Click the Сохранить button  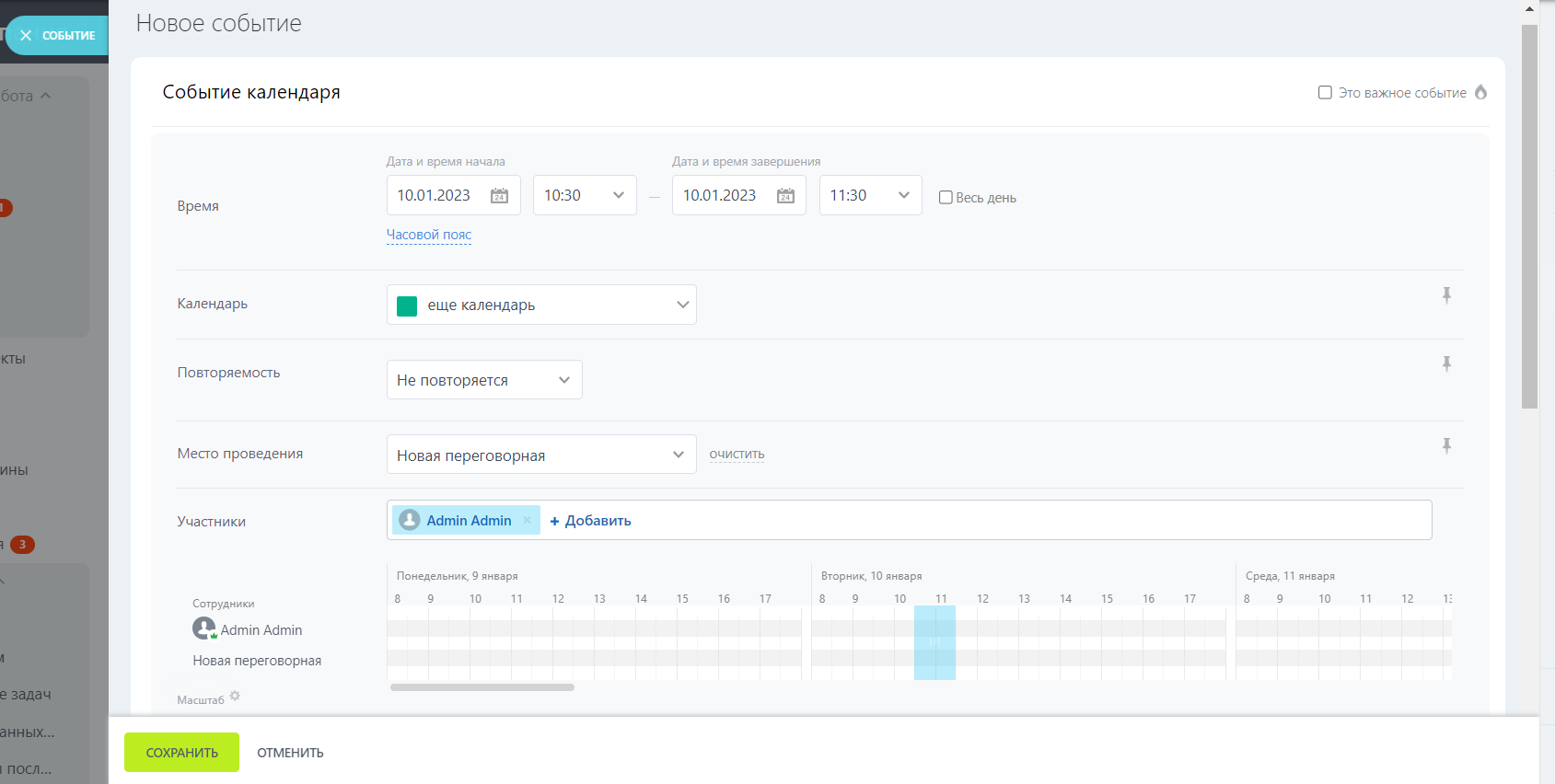pos(181,753)
